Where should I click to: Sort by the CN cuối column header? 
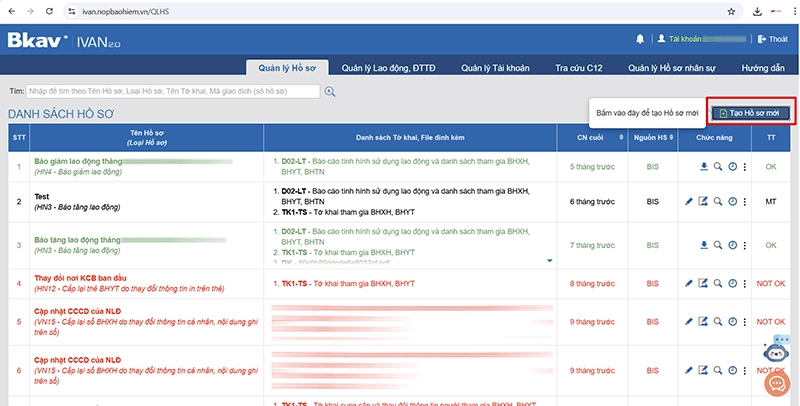(589, 137)
